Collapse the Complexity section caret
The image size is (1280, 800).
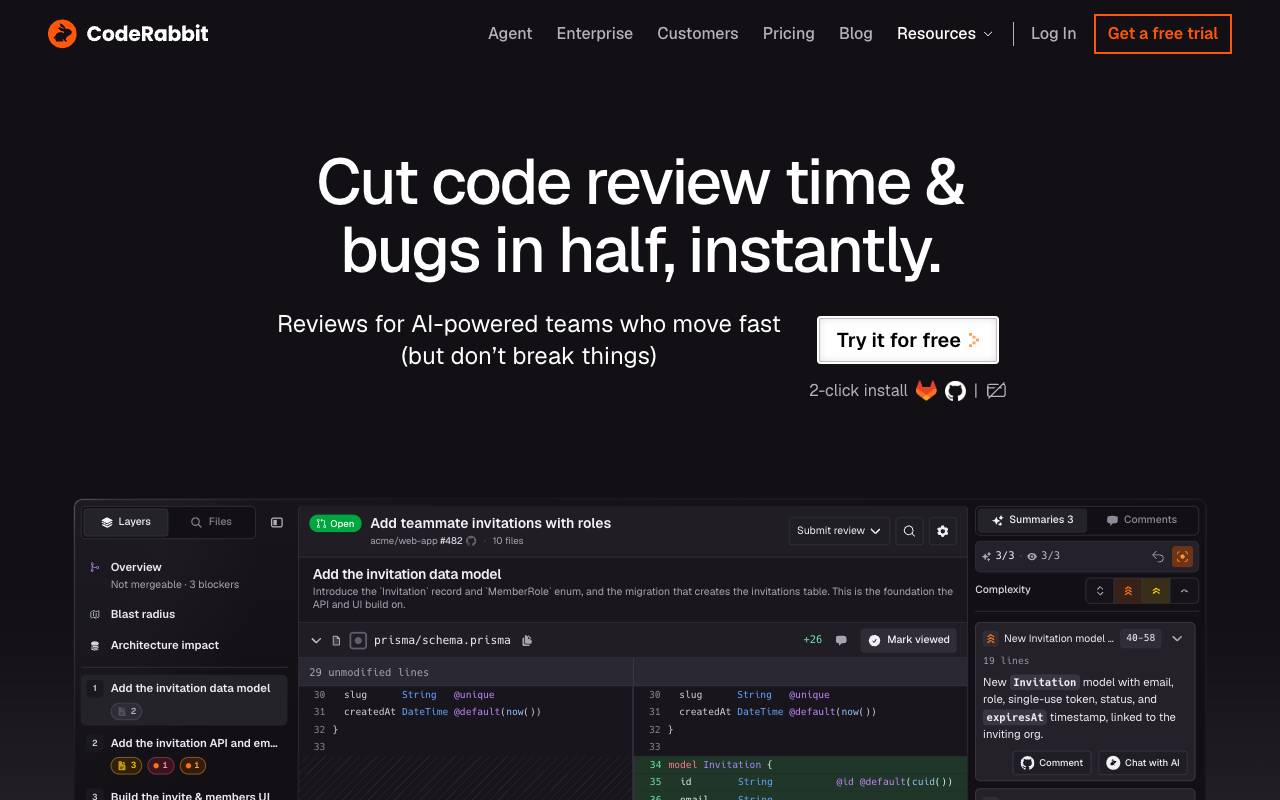click(x=1184, y=591)
